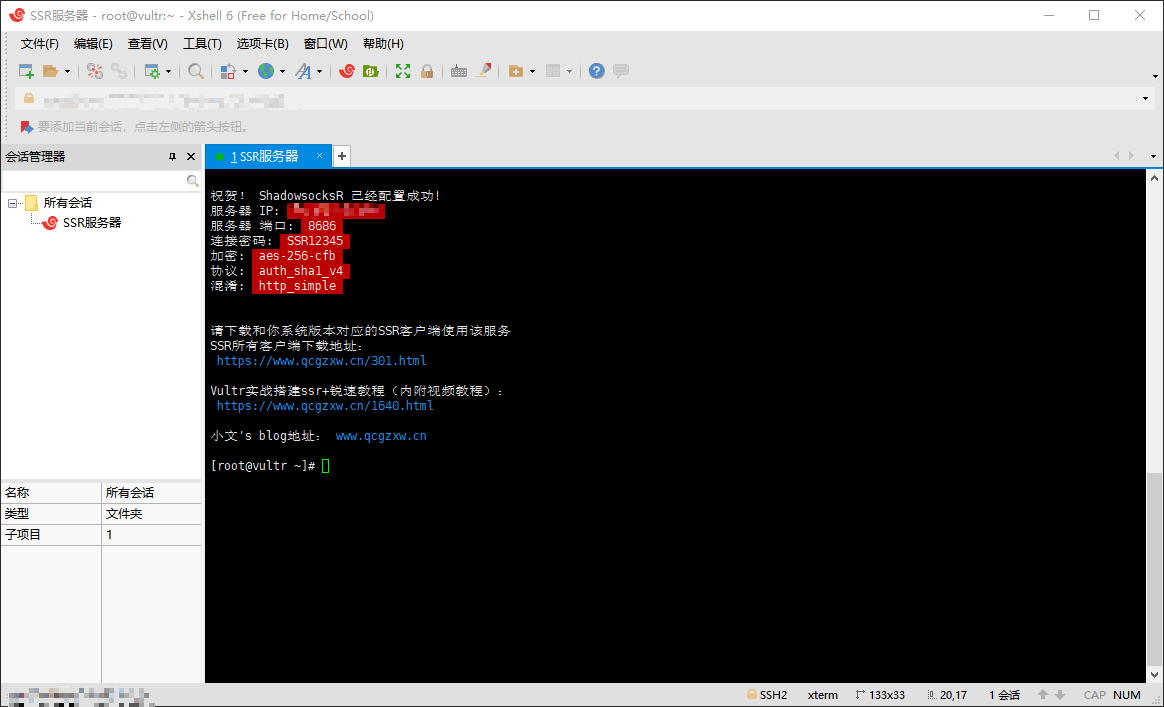The height and width of the screenshot is (707, 1164).
Task: Open the 工具(T) menu
Action: pyautogui.click(x=203, y=44)
